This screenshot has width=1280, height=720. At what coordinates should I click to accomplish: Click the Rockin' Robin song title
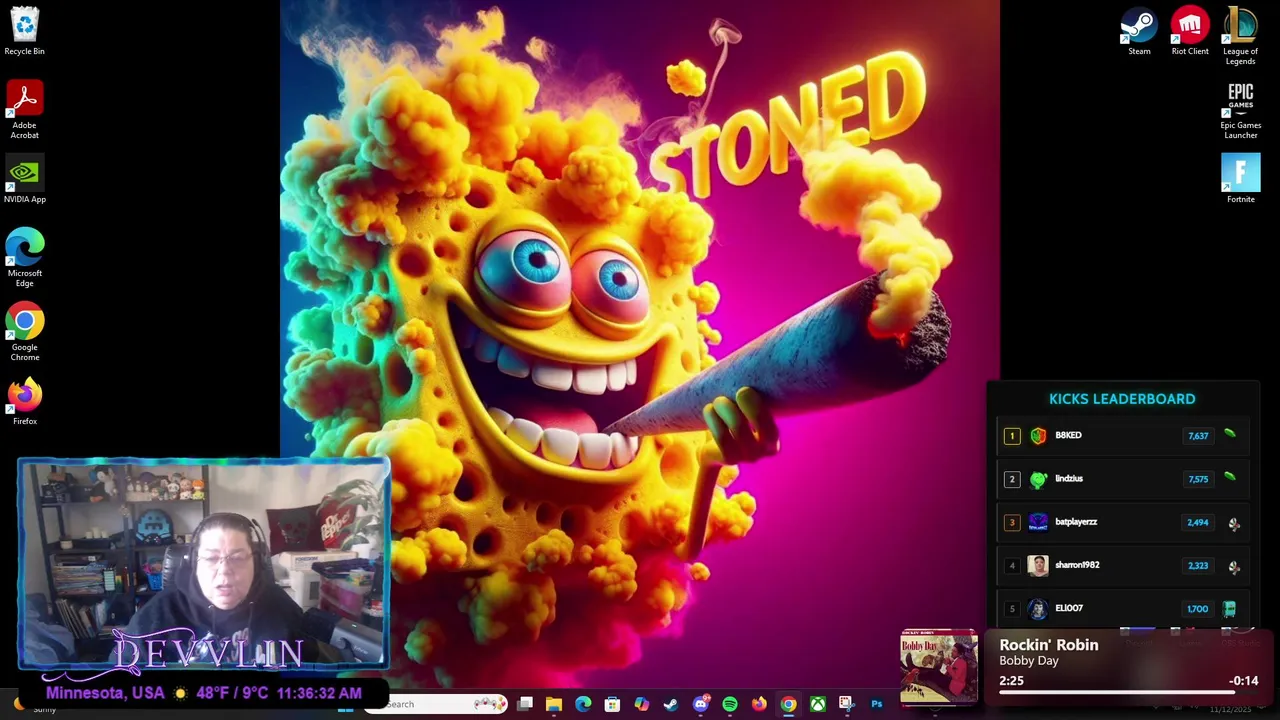1048,645
